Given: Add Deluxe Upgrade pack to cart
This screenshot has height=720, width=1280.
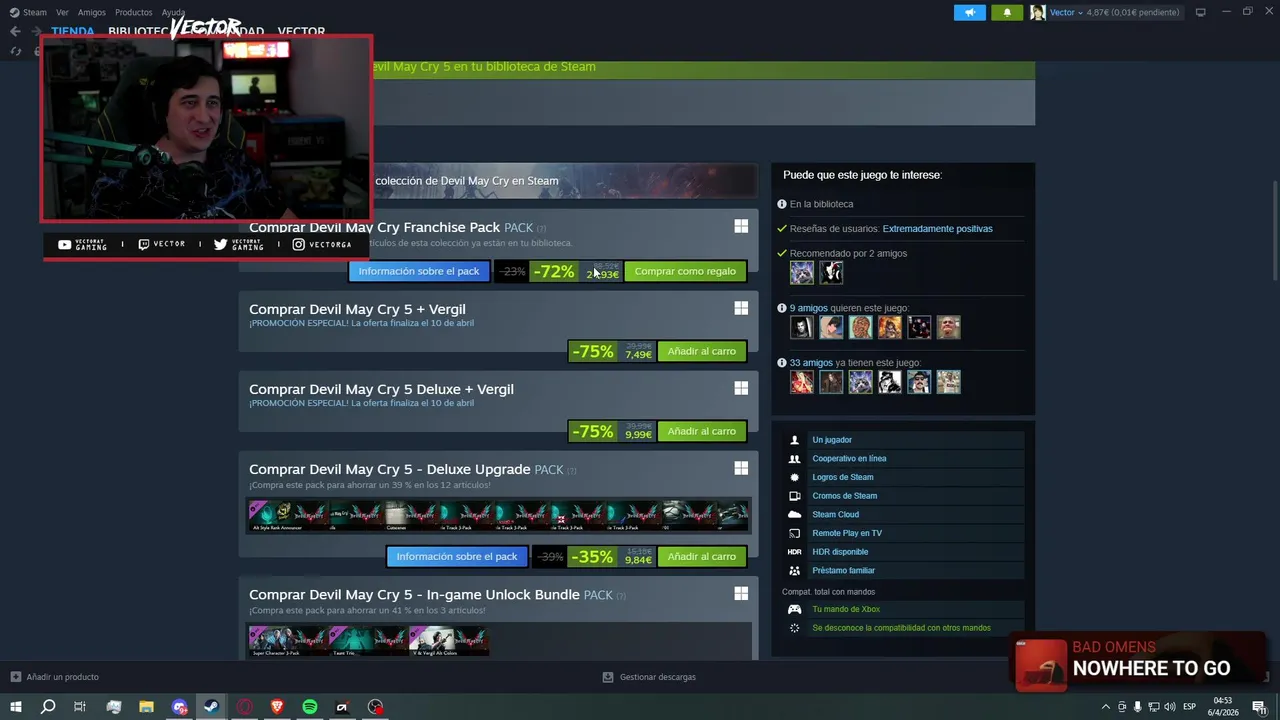Looking at the screenshot, I should coord(701,556).
